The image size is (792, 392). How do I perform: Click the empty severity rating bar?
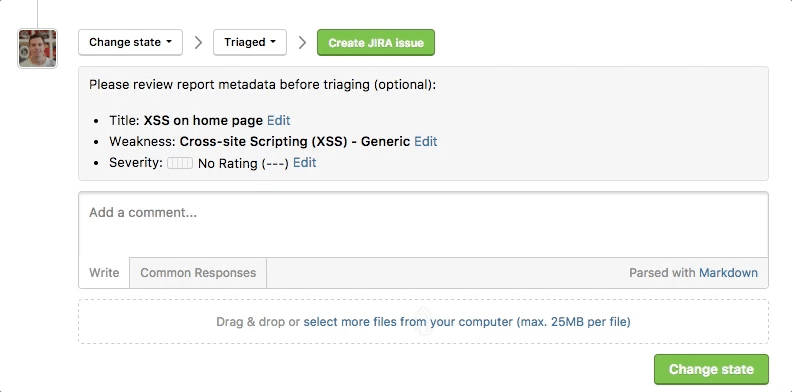pos(180,163)
